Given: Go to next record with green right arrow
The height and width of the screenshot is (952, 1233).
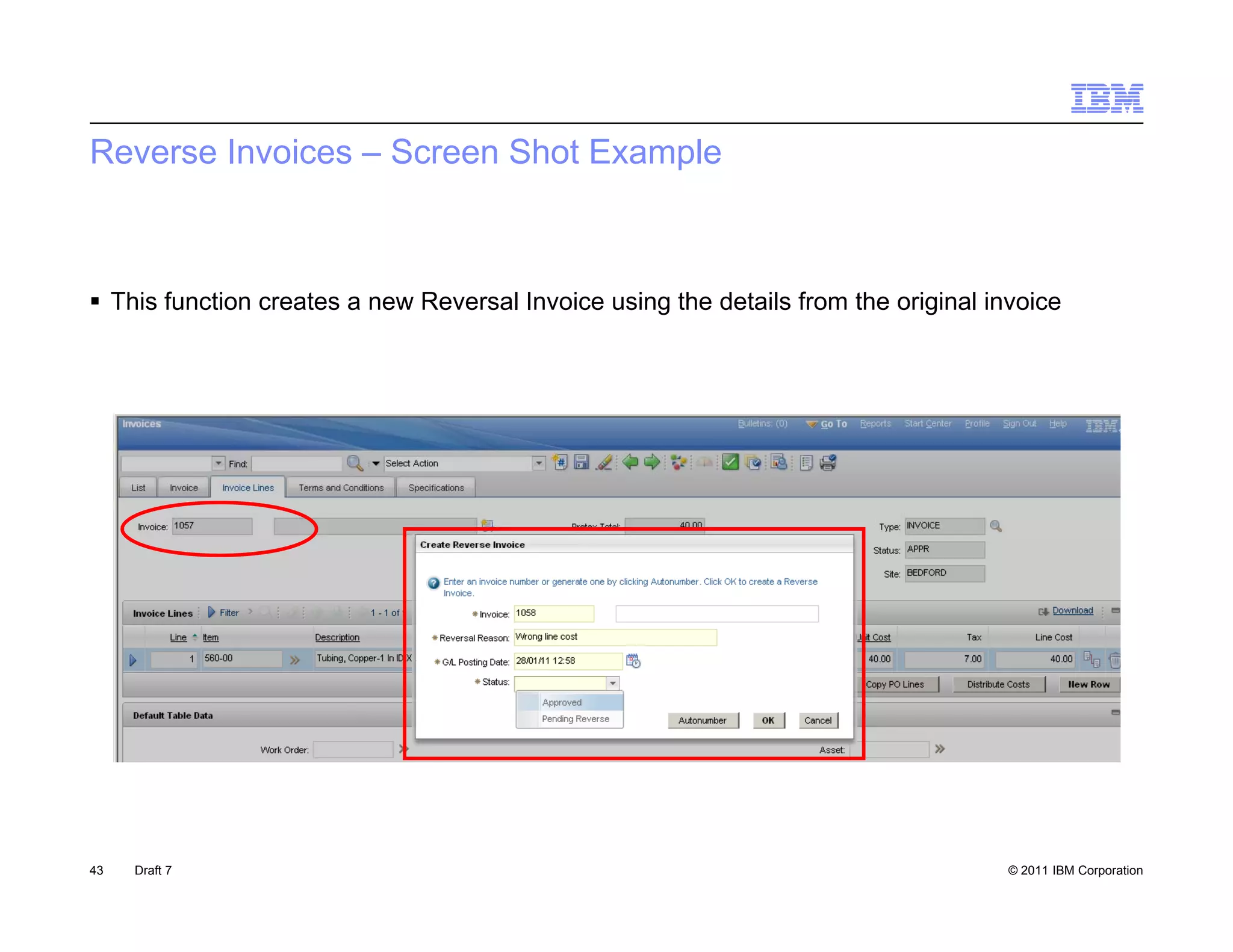Looking at the screenshot, I should [652, 462].
